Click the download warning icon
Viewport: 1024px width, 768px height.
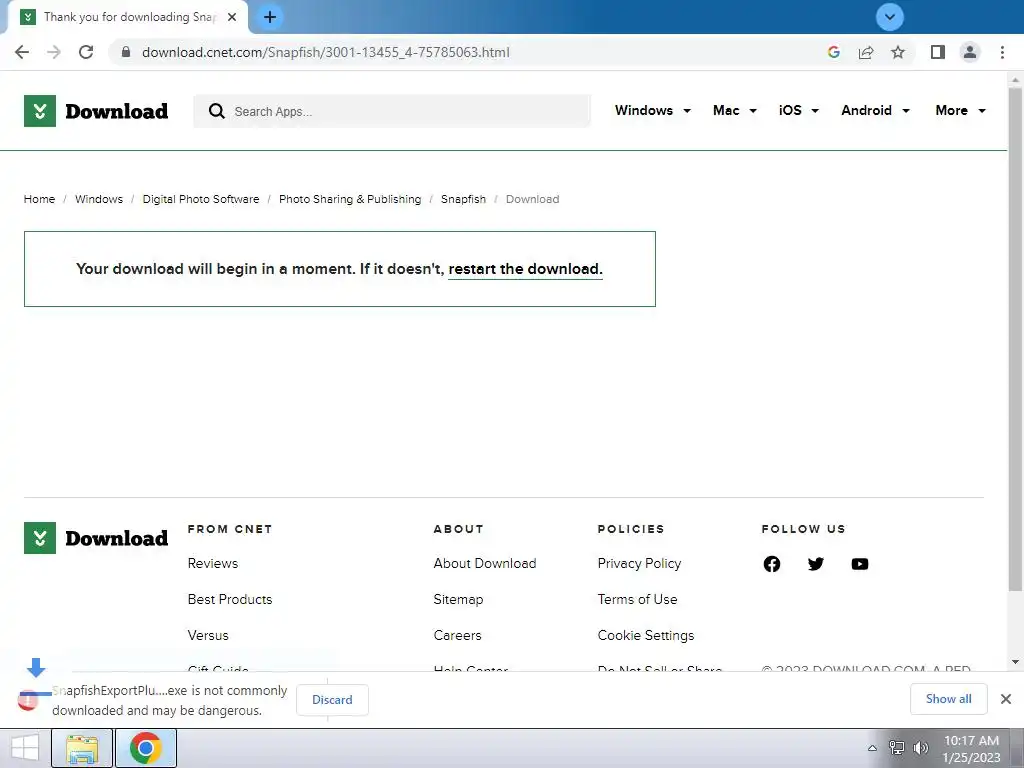pos(28,699)
